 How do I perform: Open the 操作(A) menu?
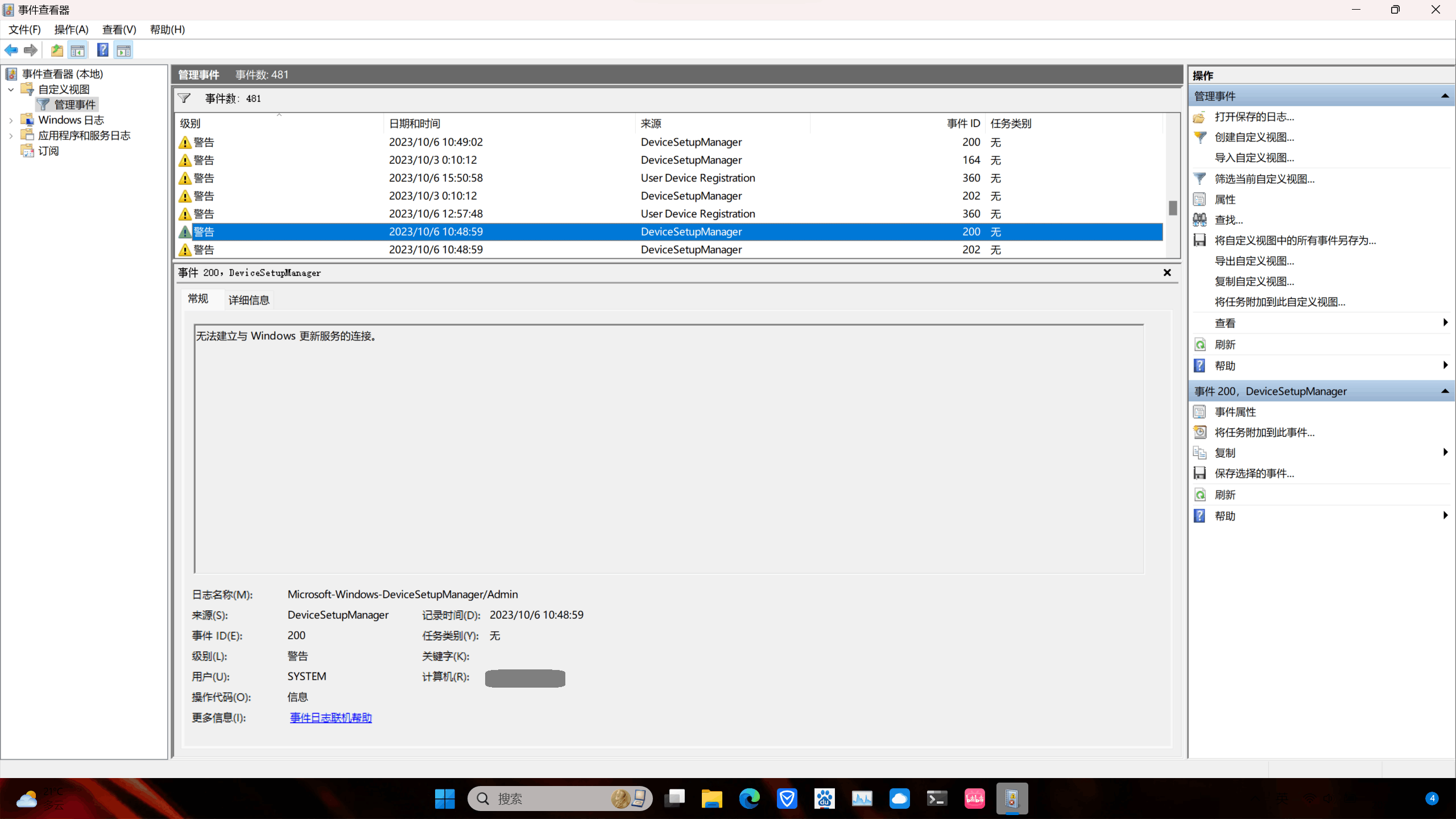pyautogui.click(x=71, y=30)
